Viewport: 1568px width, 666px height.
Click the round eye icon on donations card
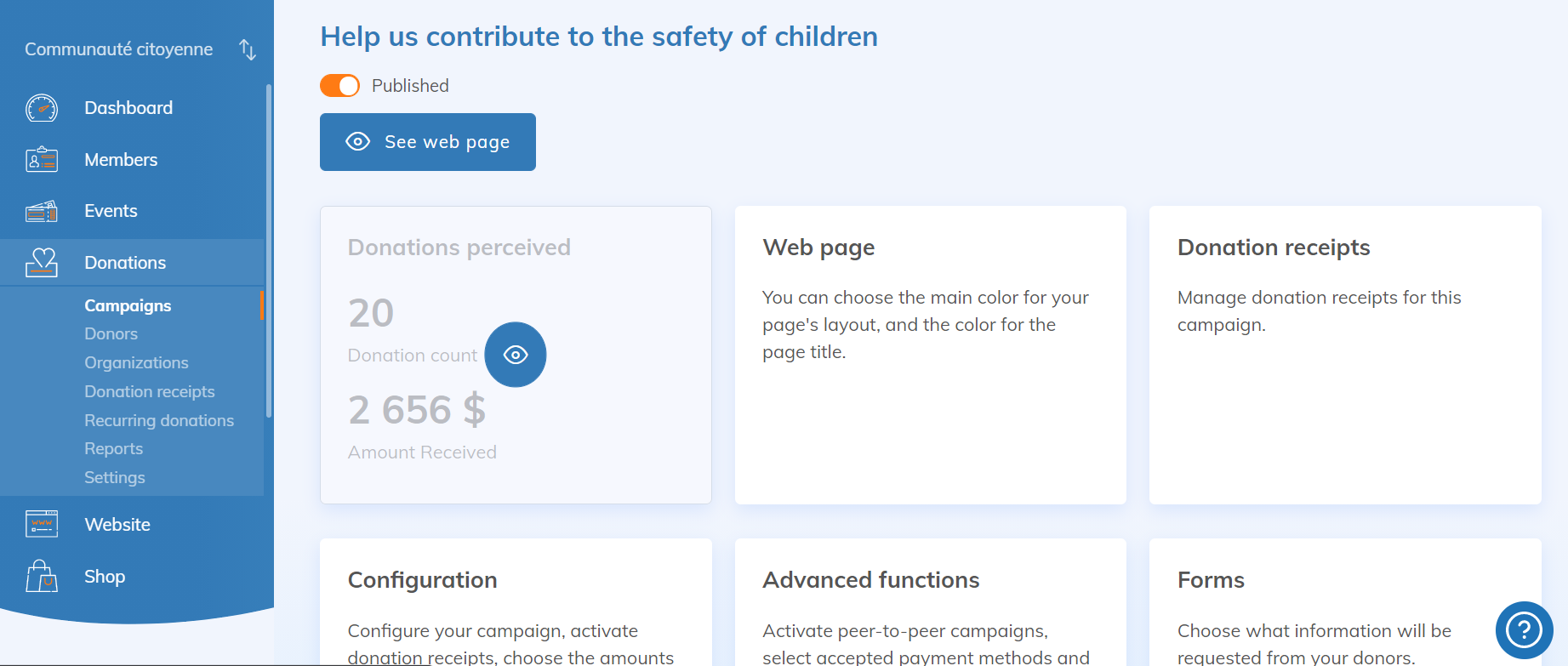click(x=516, y=355)
